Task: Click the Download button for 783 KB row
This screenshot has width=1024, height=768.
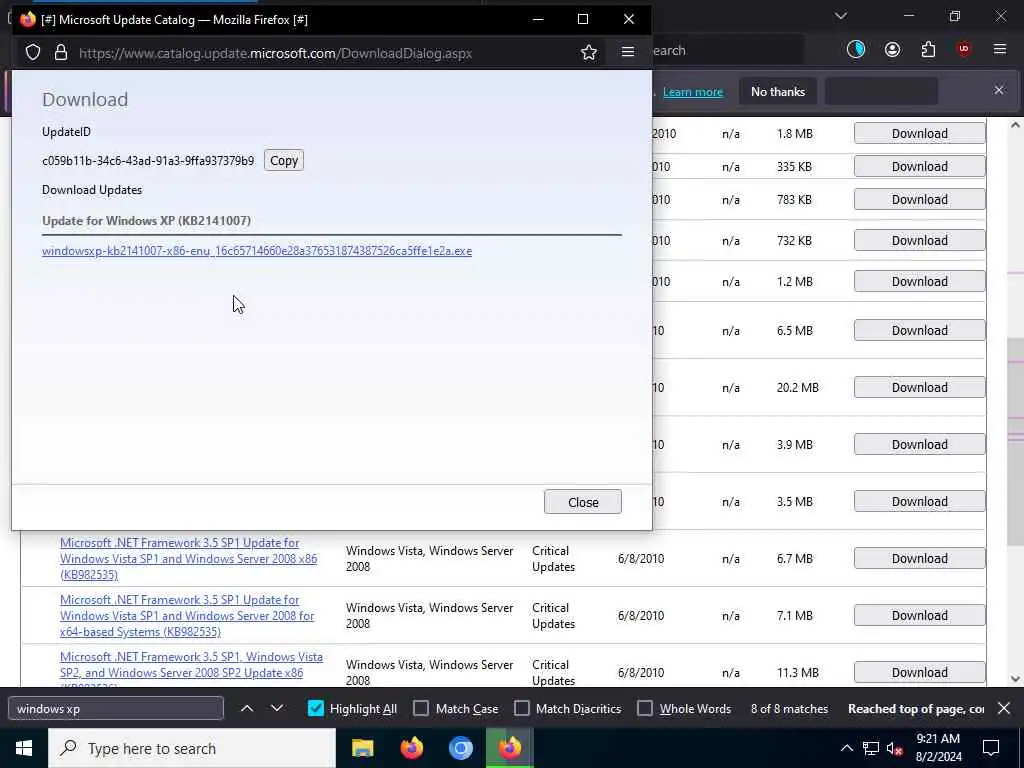Action: tap(920, 199)
